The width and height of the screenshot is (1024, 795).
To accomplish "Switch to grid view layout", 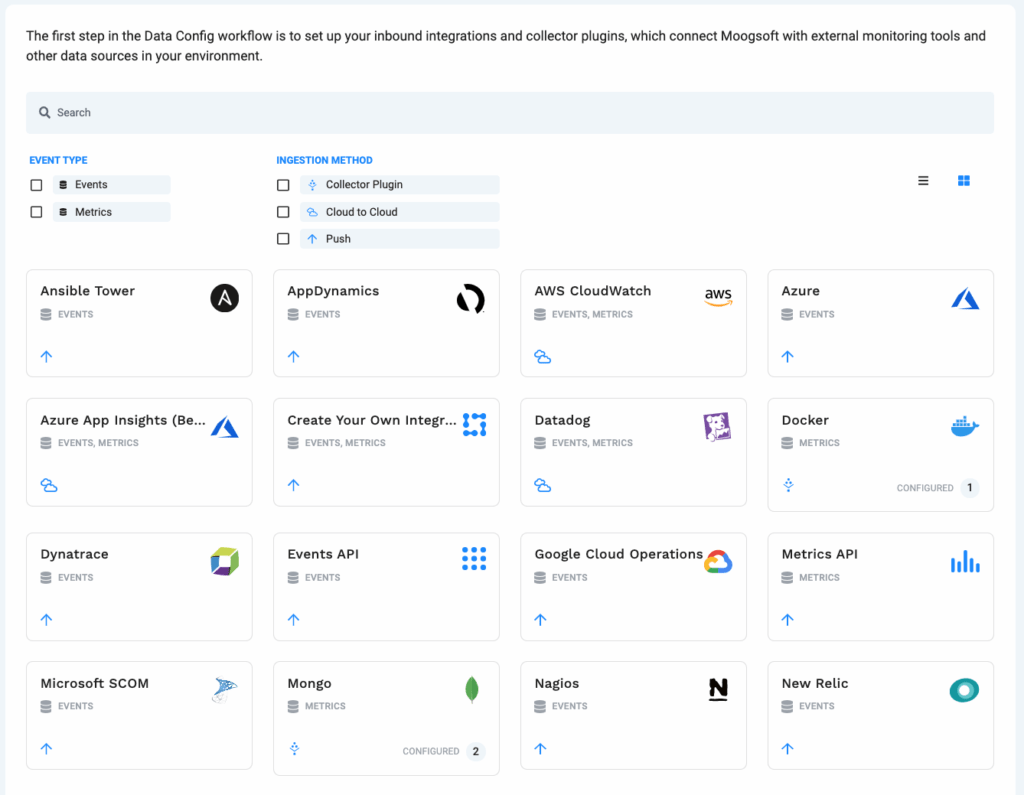I will 963,180.
